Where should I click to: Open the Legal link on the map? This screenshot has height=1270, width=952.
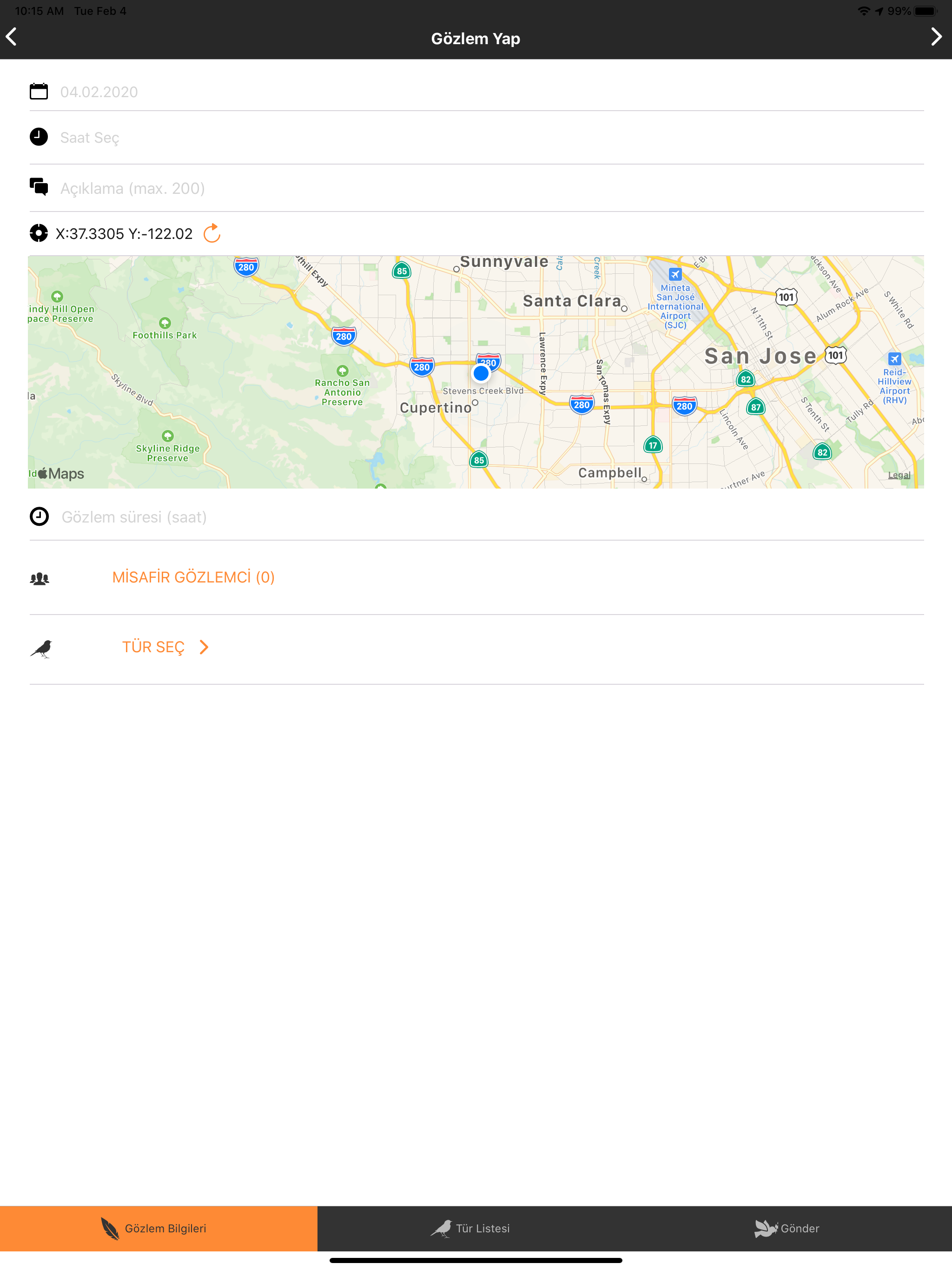(899, 475)
